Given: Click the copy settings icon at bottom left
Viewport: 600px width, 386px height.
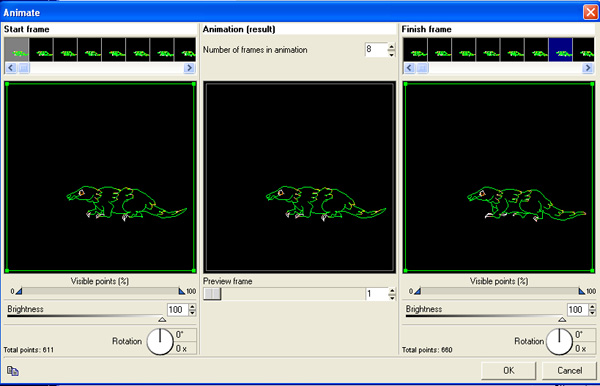Looking at the screenshot, I should tap(12, 371).
